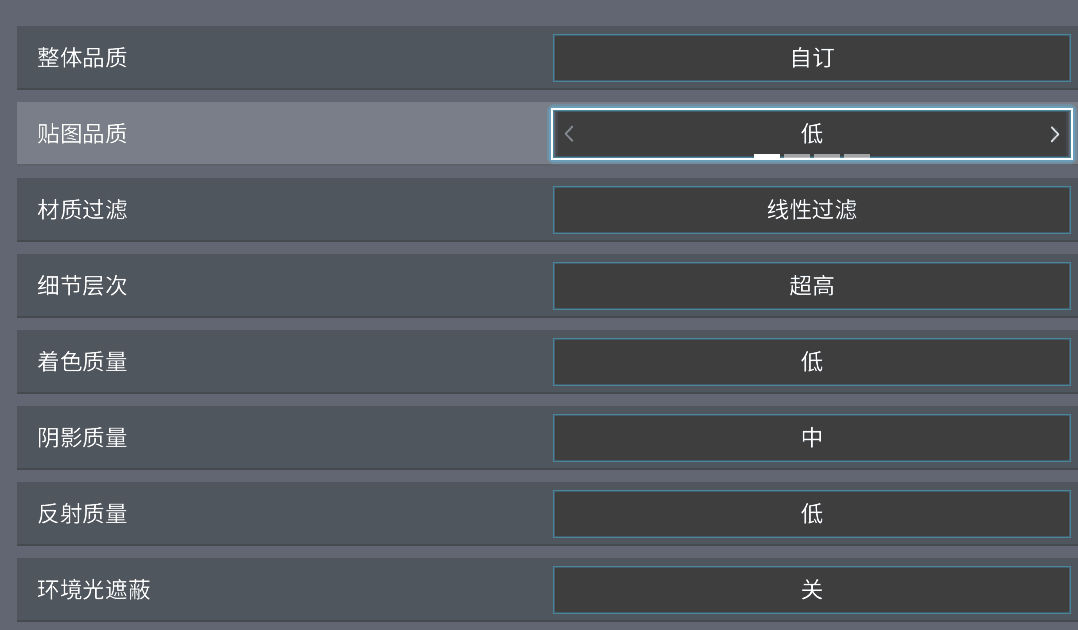Viewport: 1078px width, 630px height.
Task: Select the 反射质量 row label
Action: click(82, 514)
